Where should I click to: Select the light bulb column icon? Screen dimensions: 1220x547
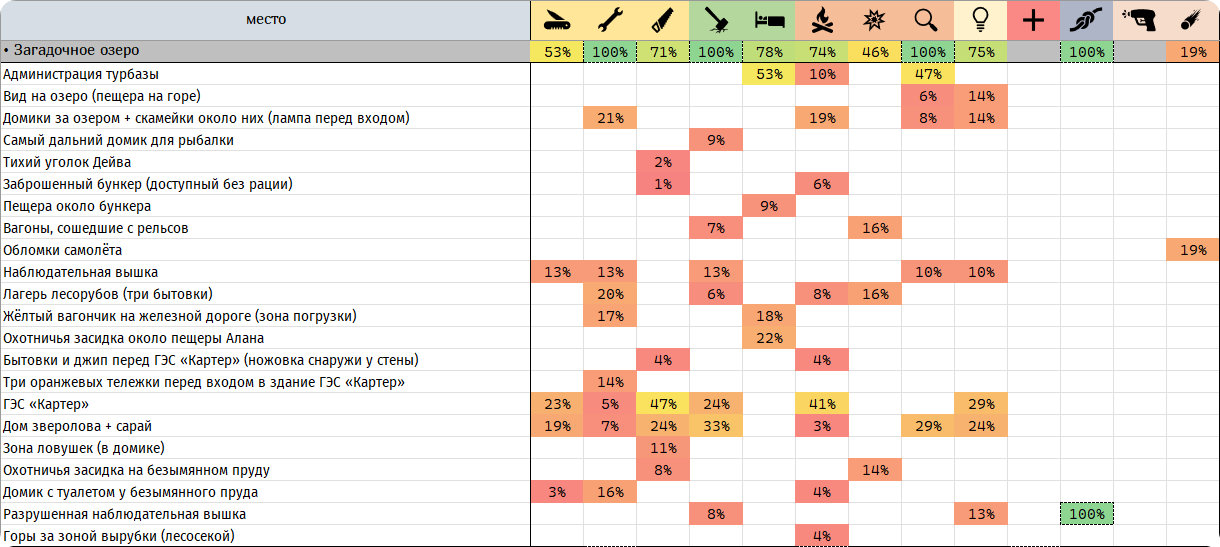(x=980, y=20)
